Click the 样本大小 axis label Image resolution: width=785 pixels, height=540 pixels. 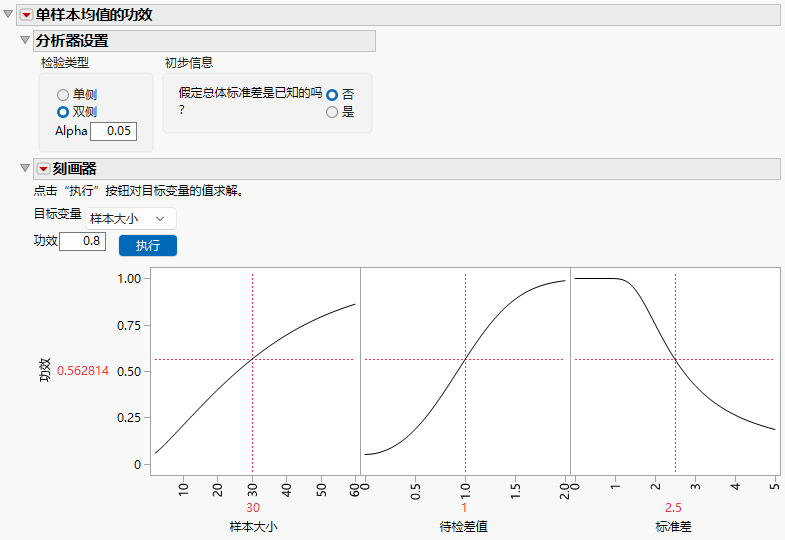click(x=253, y=526)
